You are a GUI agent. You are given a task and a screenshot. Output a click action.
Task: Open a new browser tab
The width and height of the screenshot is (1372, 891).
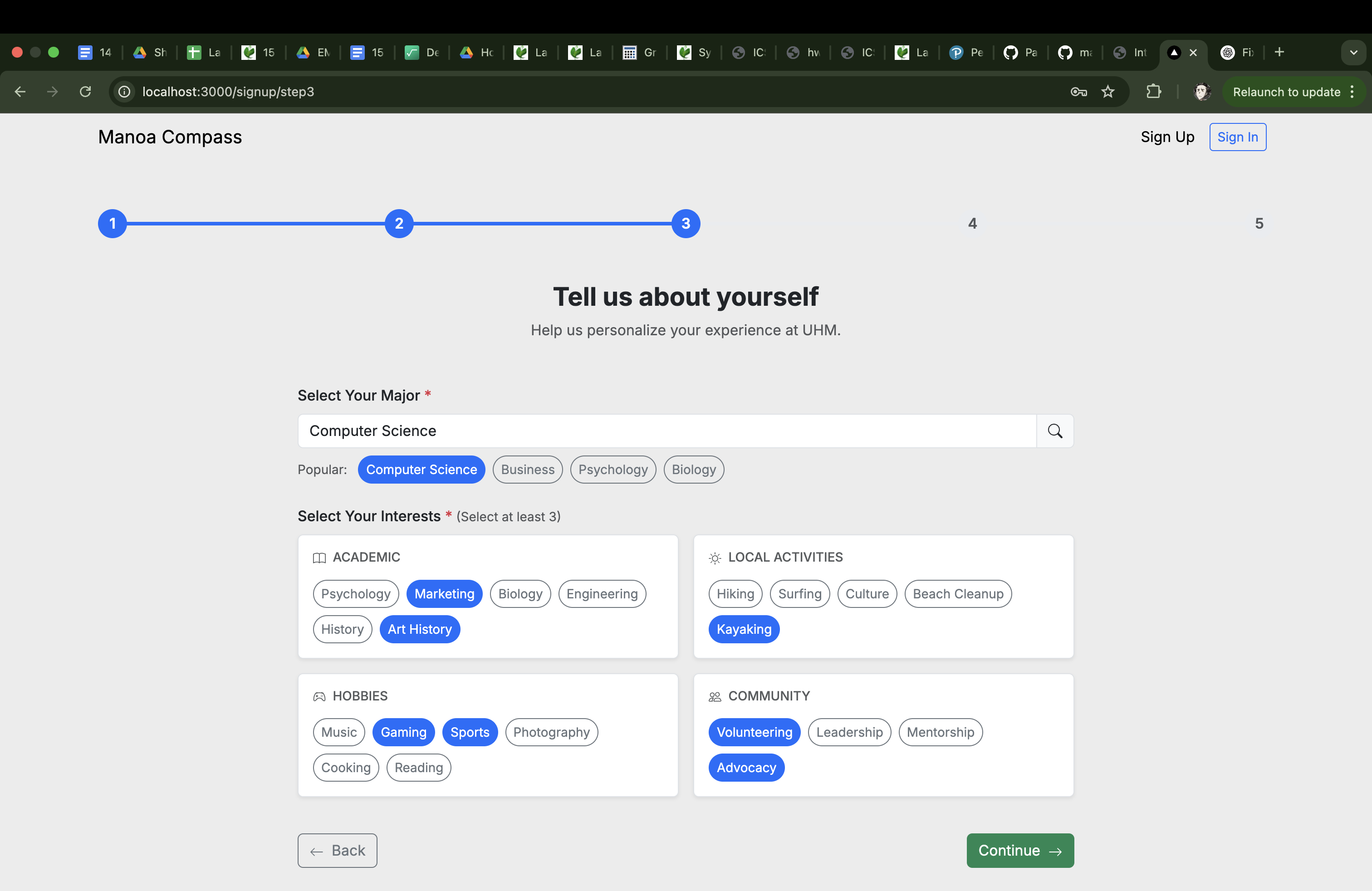[x=1279, y=52]
